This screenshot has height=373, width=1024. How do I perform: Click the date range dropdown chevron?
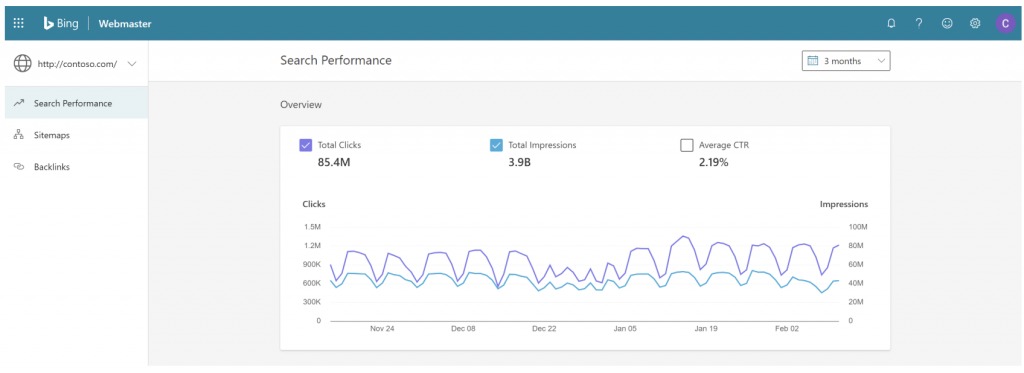[881, 61]
